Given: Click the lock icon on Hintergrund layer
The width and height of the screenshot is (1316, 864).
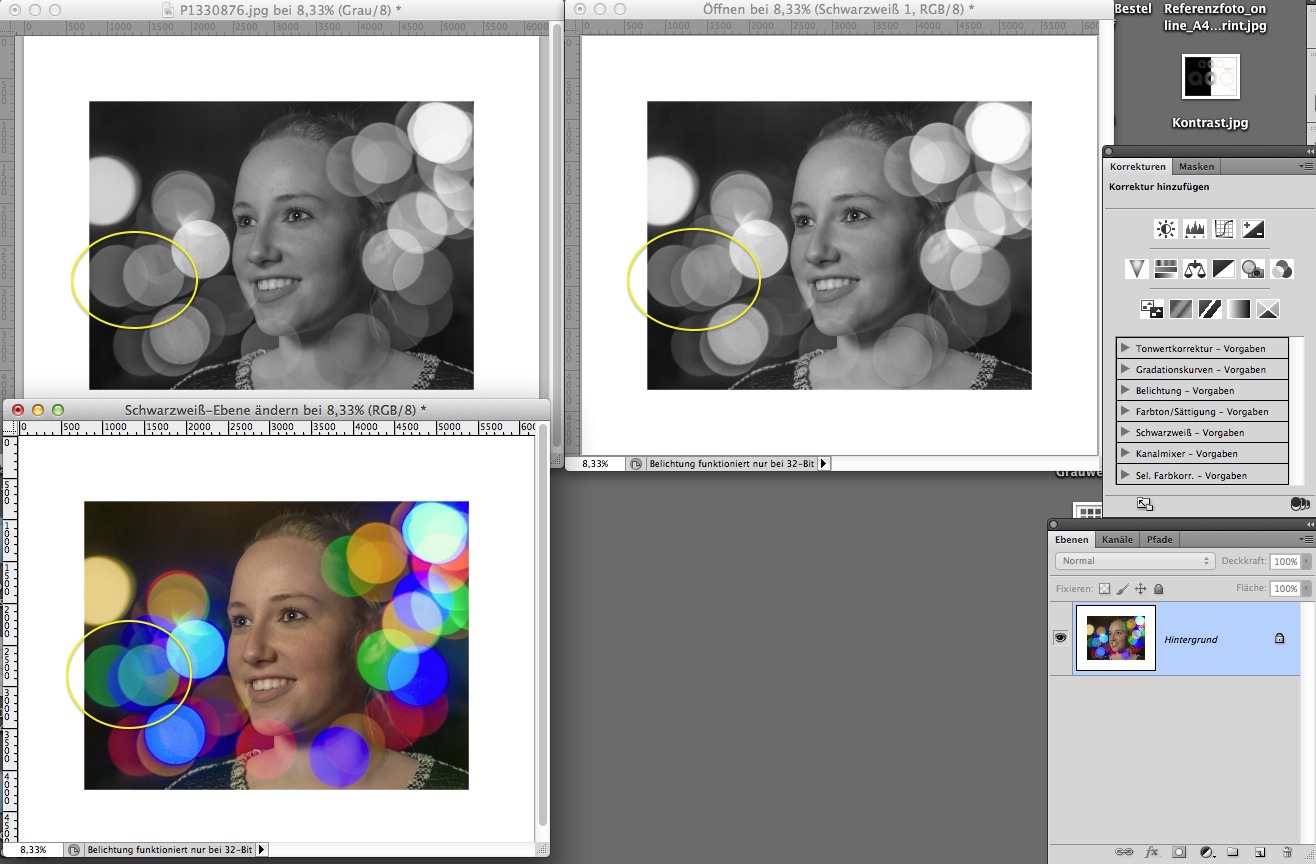Looking at the screenshot, I should [x=1279, y=638].
